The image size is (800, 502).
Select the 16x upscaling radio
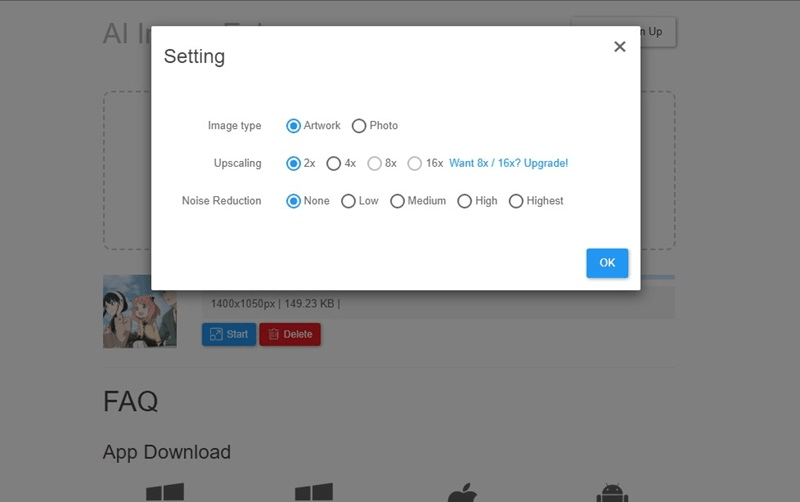click(414, 163)
